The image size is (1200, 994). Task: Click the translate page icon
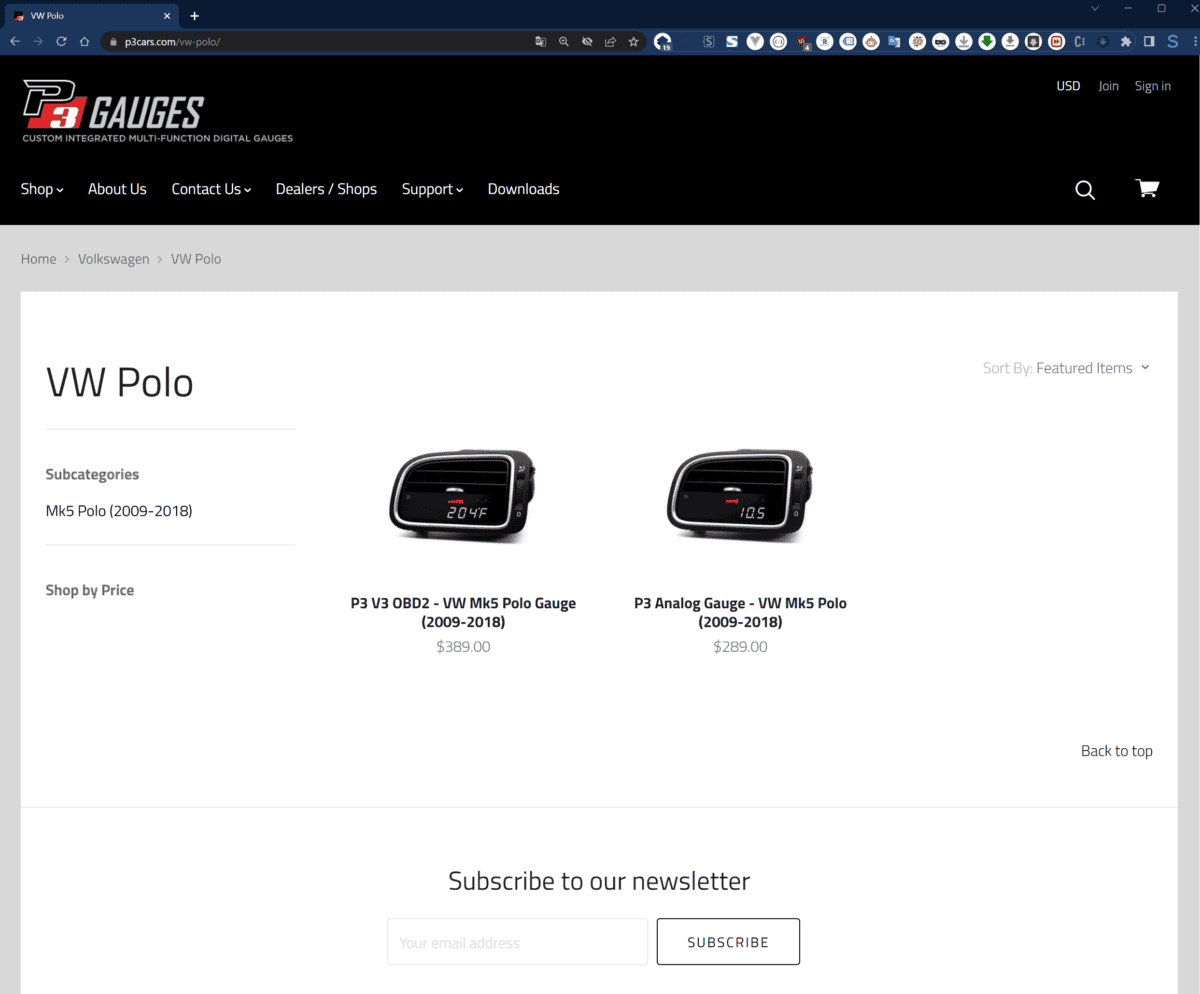(541, 42)
